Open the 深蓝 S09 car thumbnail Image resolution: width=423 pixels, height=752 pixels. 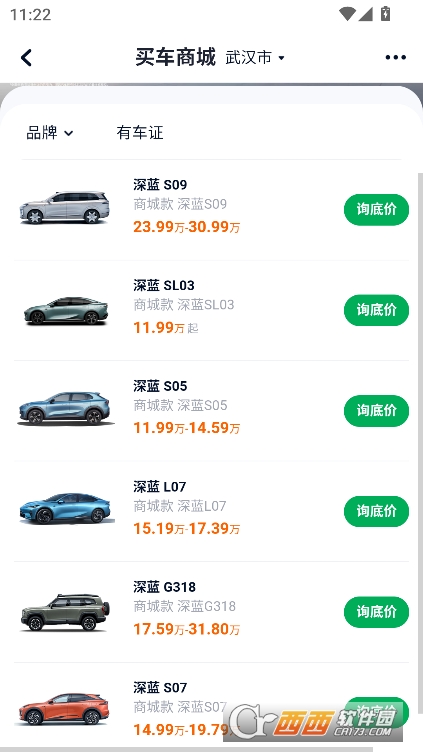tap(65, 207)
